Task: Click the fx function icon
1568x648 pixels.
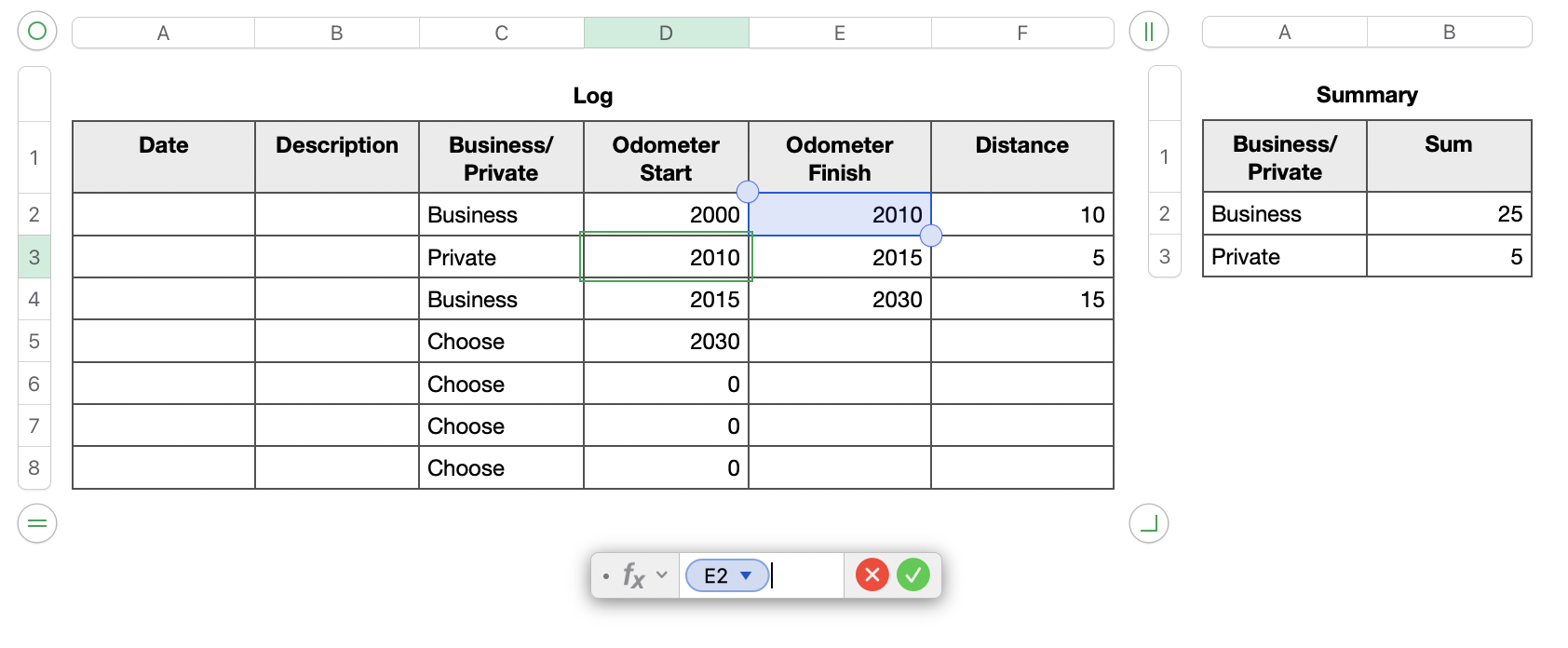Action: pyautogui.click(x=633, y=575)
